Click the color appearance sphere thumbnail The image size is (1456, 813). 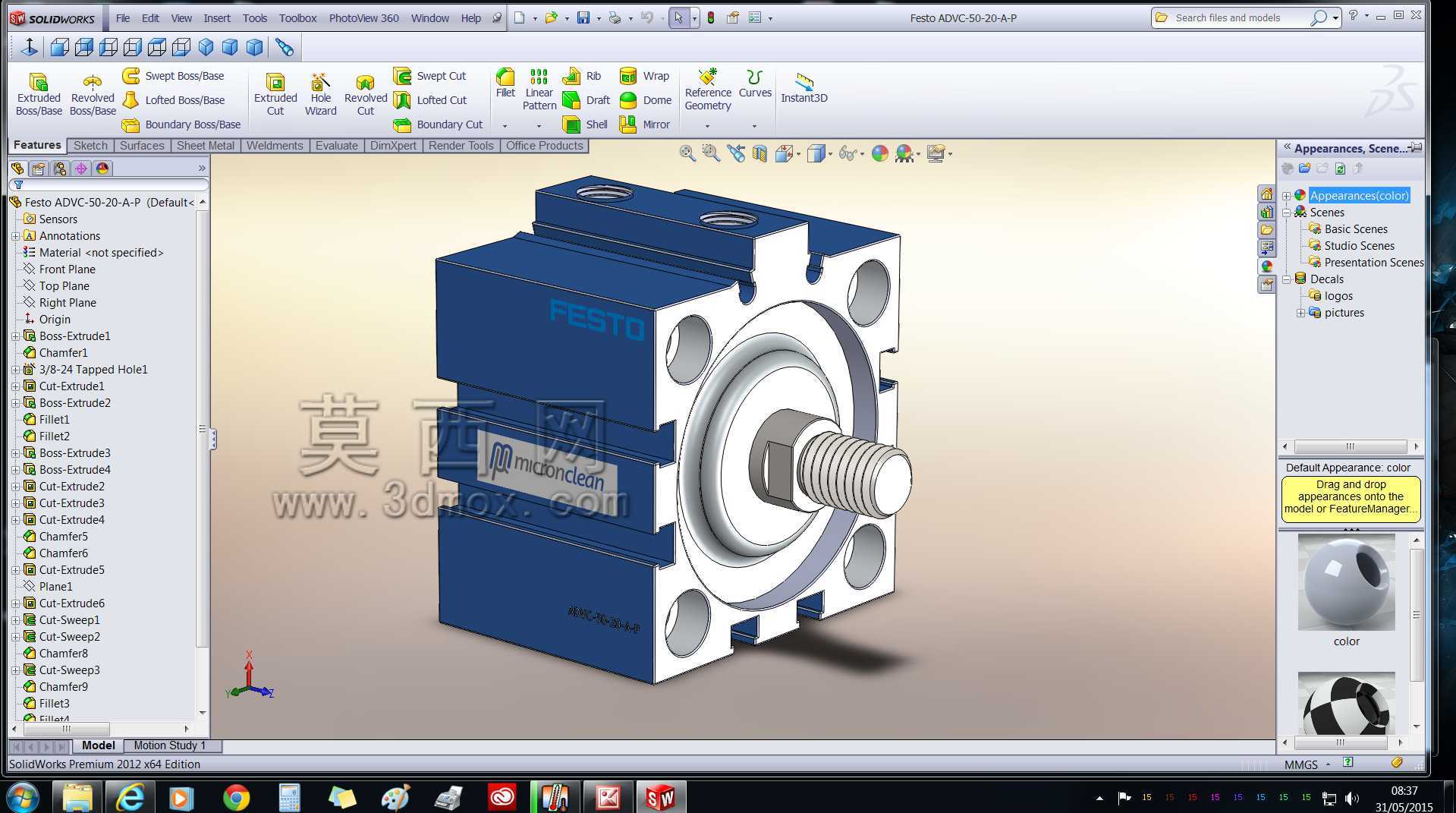tap(1346, 582)
